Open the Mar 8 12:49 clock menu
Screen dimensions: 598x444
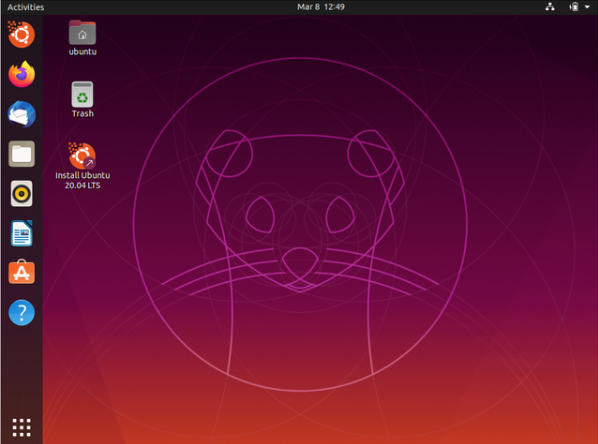pyautogui.click(x=321, y=7)
